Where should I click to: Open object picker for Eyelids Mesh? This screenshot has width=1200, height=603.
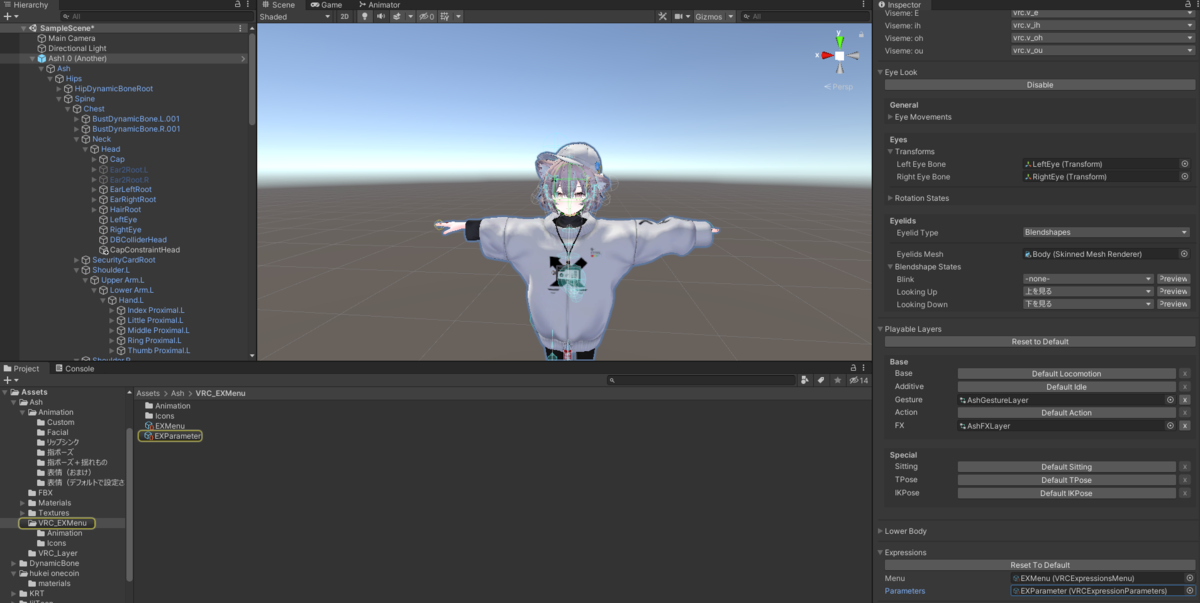coord(1184,254)
